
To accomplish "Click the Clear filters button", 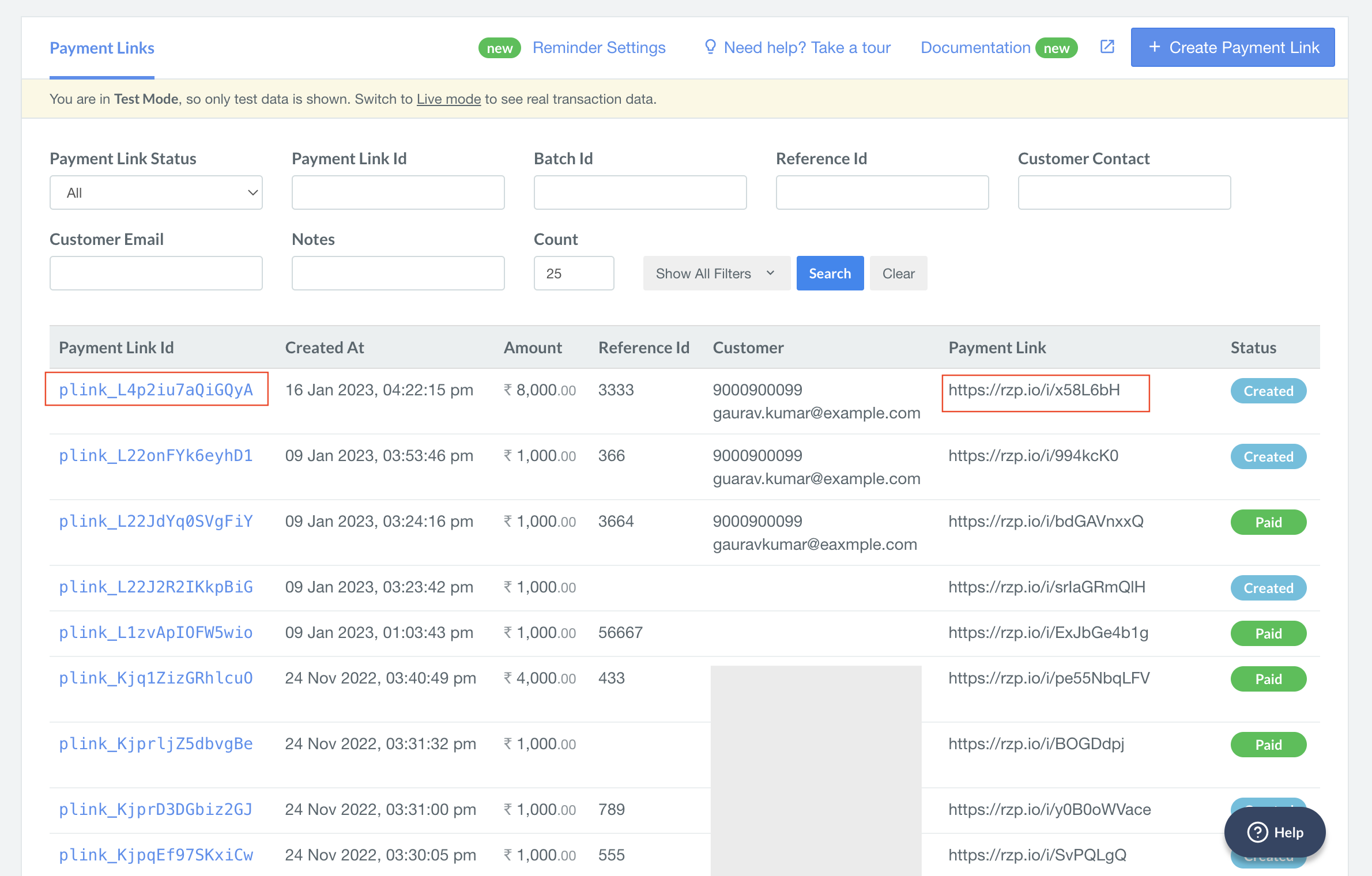I will pyautogui.click(x=898, y=273).
